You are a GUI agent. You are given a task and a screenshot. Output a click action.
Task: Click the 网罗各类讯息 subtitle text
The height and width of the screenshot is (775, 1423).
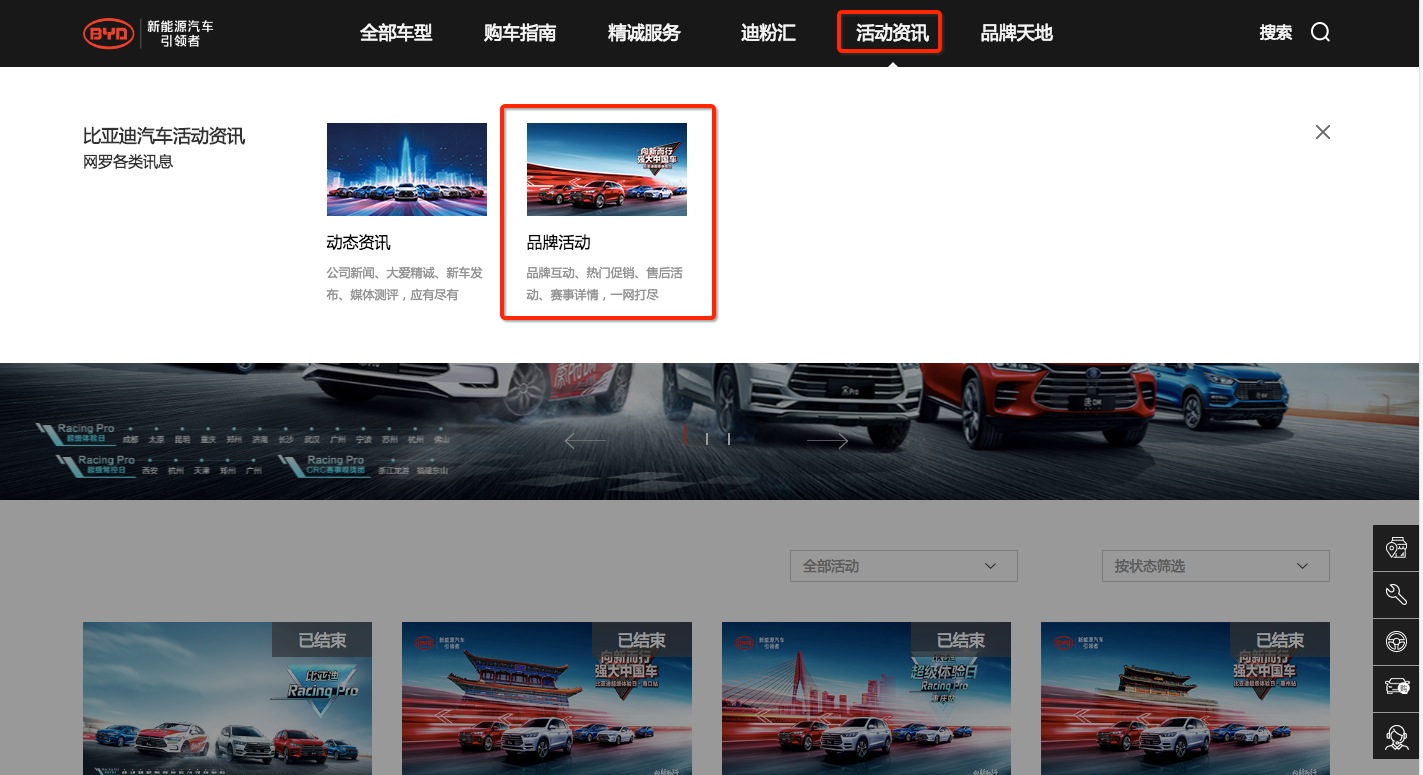click(128, 161)
